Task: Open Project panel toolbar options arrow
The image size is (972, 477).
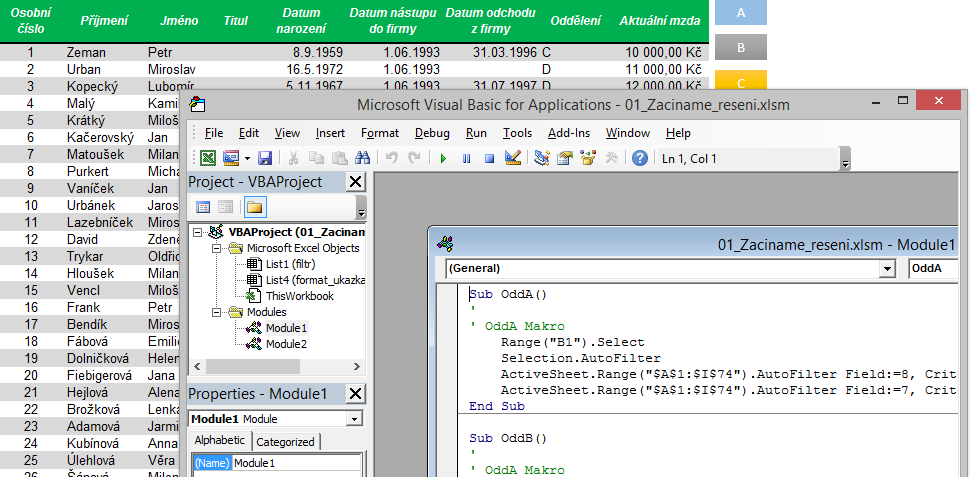Action: [x=361, y=207]
